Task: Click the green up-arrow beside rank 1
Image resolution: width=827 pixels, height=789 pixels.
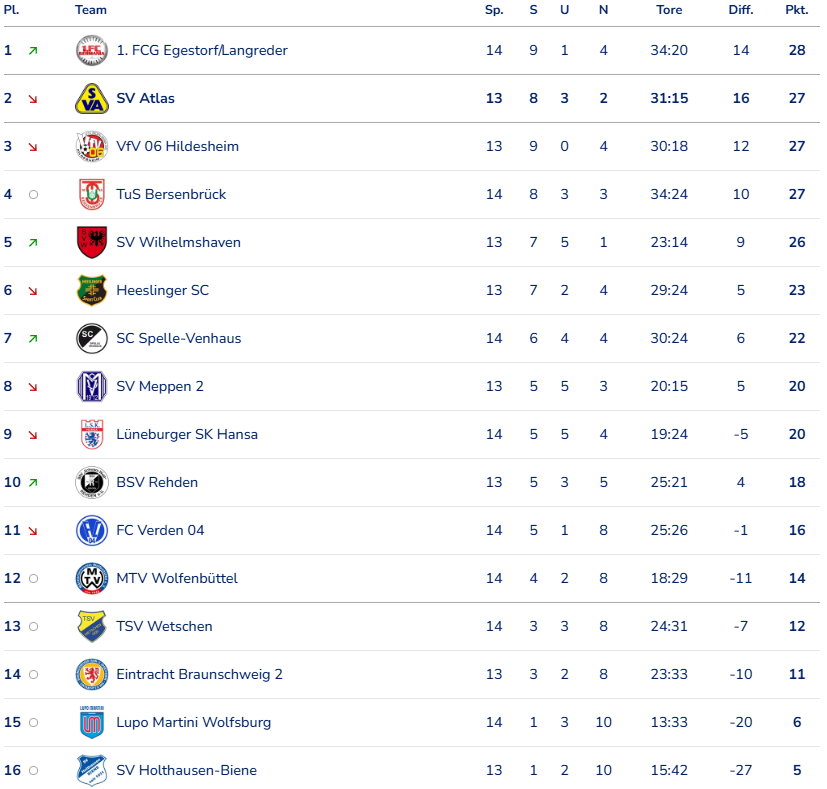Action: point(33,51)
